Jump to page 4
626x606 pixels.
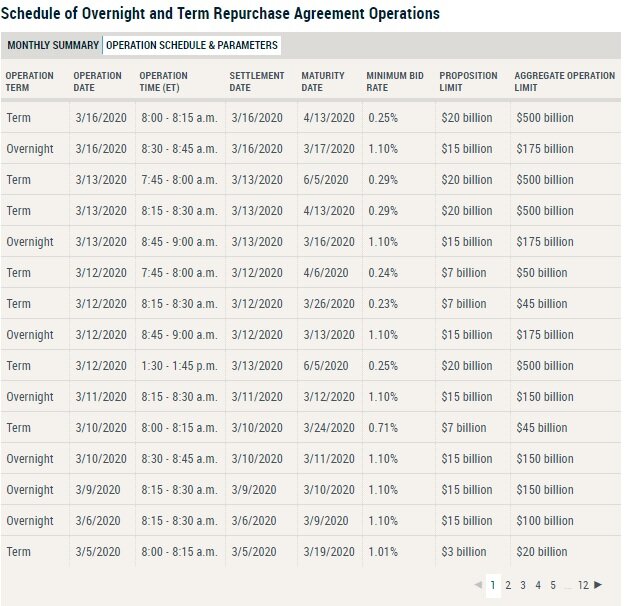coord(538,585)
